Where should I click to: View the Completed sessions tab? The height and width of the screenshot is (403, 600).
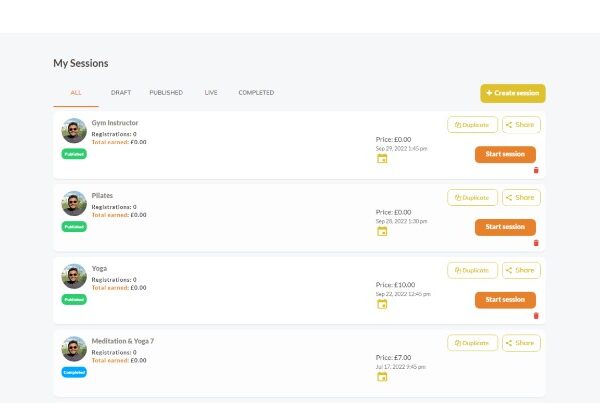256,93
